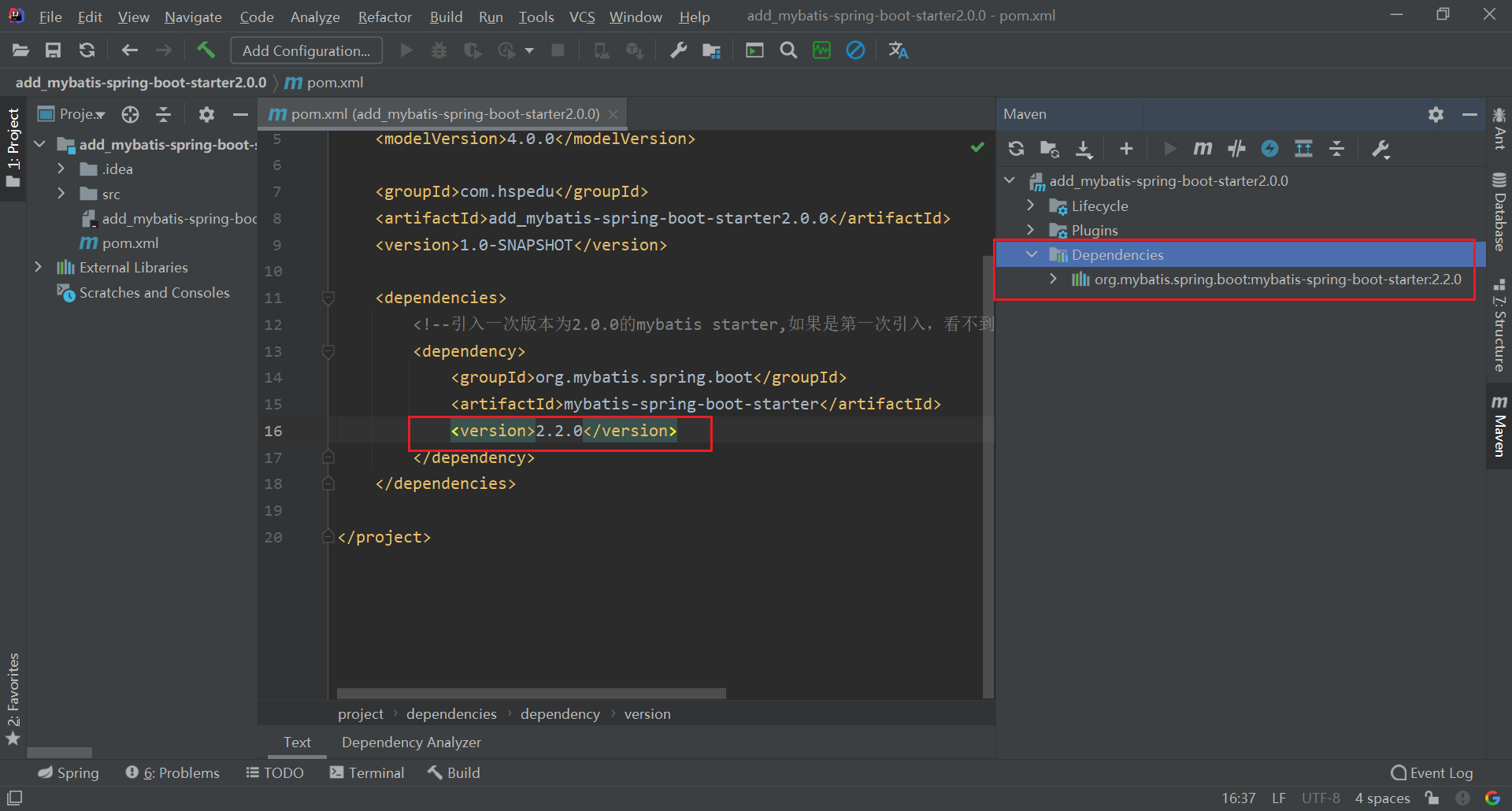The image size is (1512, 811).
Task: Collapse the Dependencies node
Action: click(x=1032, y=254)
